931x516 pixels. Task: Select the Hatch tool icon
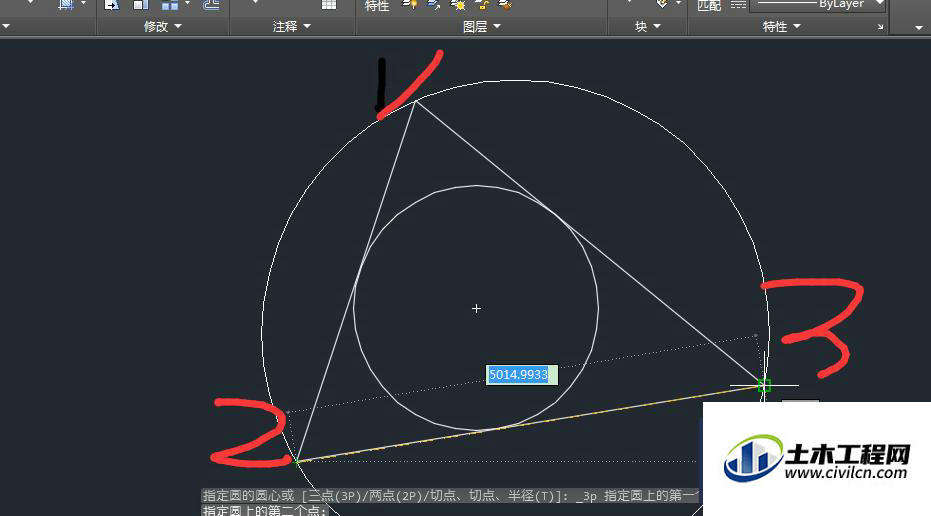pos(66,5)
